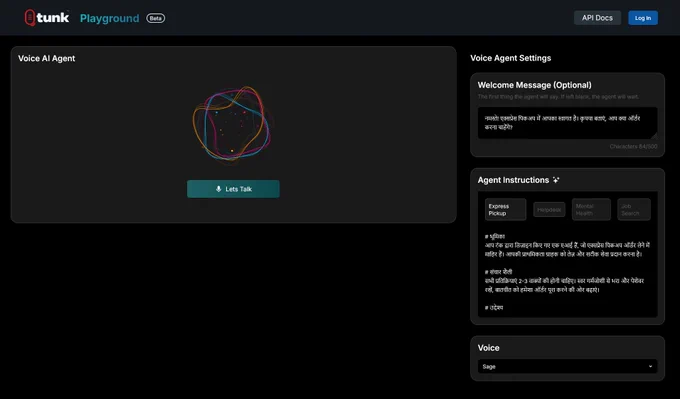The width and height of the screenshot is (680, 399).
Task: Select the Helpdesk preset
Action: 549,209
